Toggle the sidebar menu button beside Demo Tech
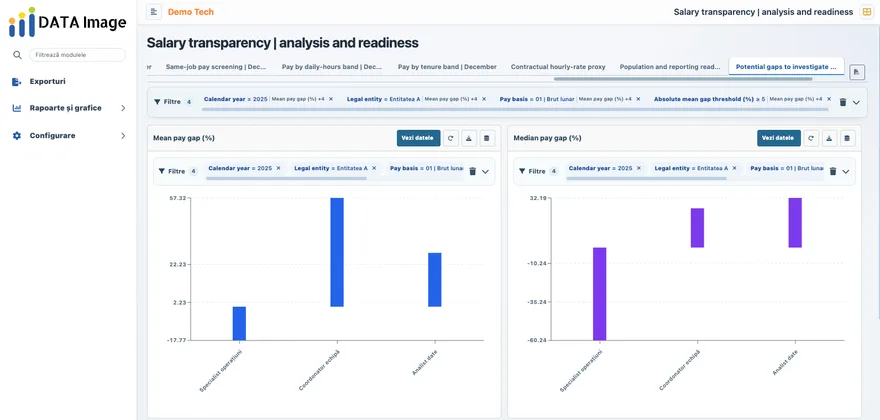 154,12
